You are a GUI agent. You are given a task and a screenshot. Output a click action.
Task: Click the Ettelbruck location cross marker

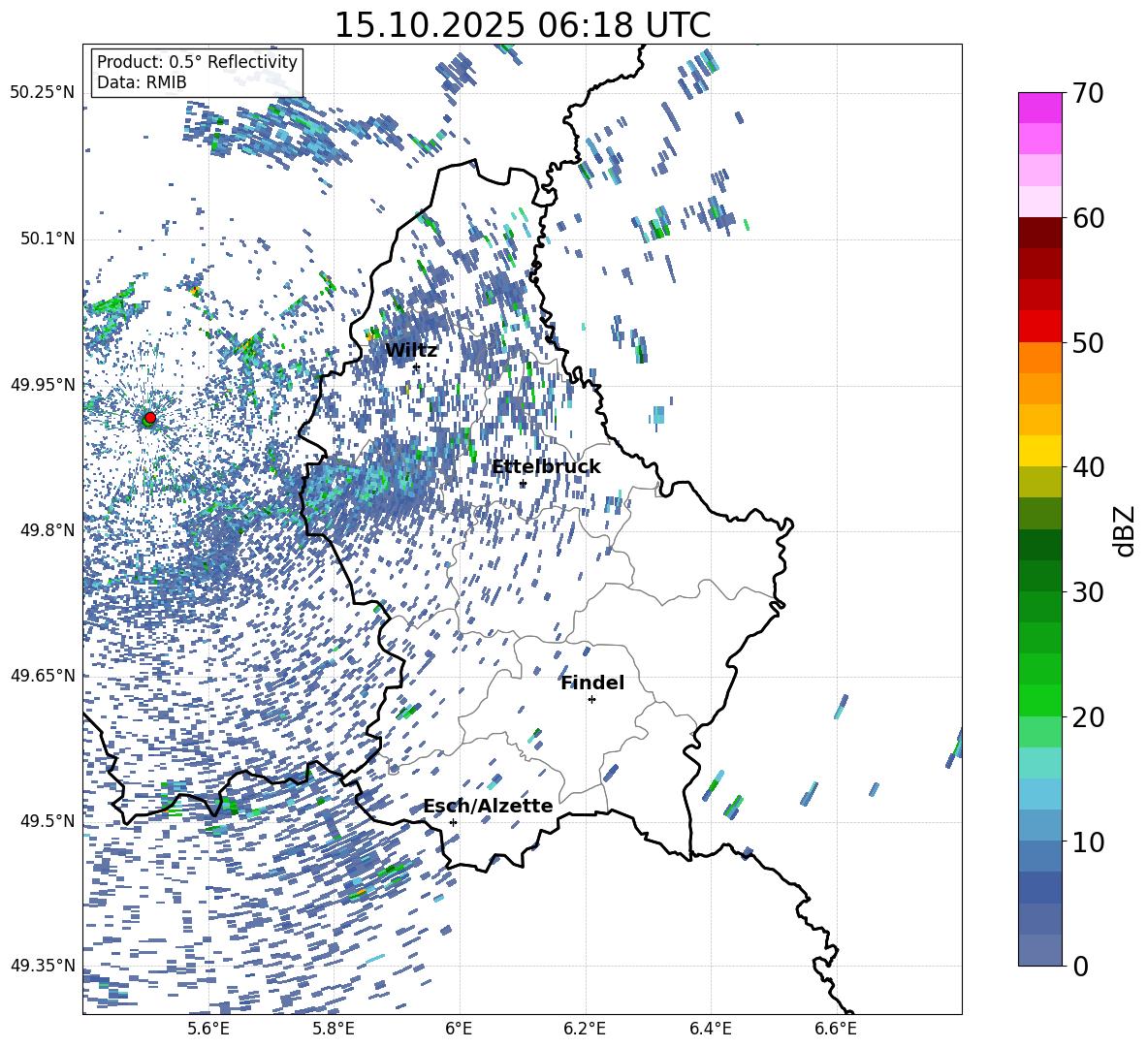click(x=523, y=484)
